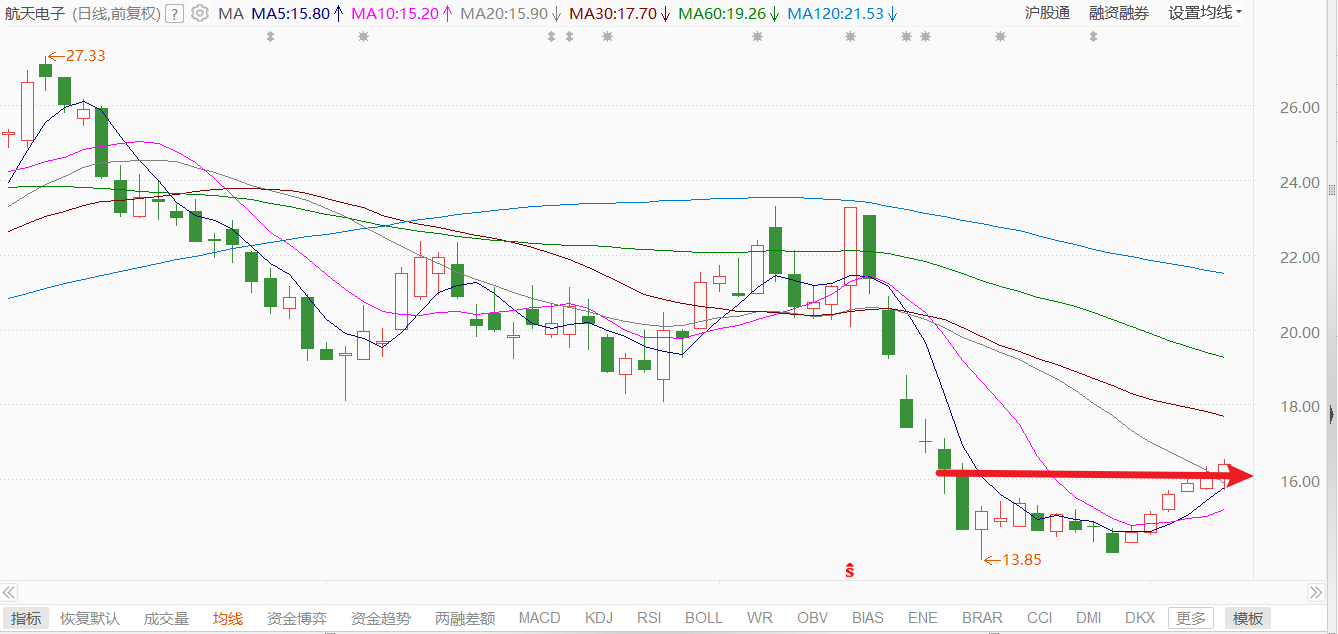Switch to the 资金博弈 indicator
This screenshot has width=1338, height=634.
pos(297,618)
